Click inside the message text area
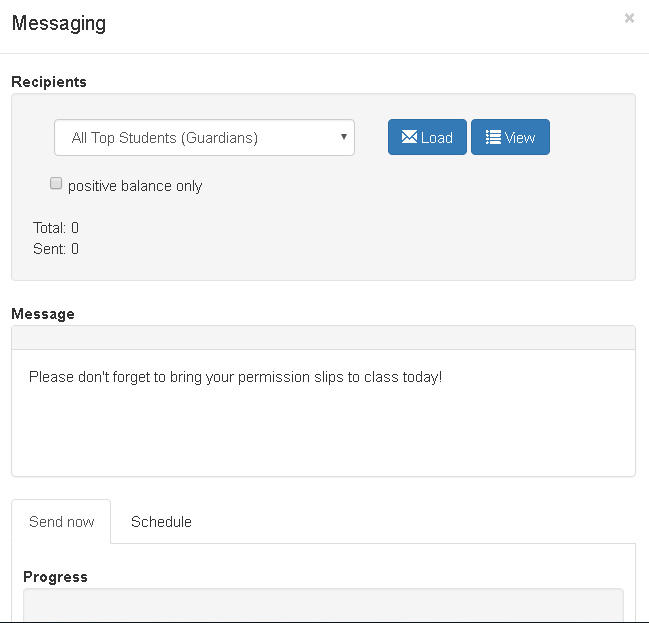 [x=323, y=413]
